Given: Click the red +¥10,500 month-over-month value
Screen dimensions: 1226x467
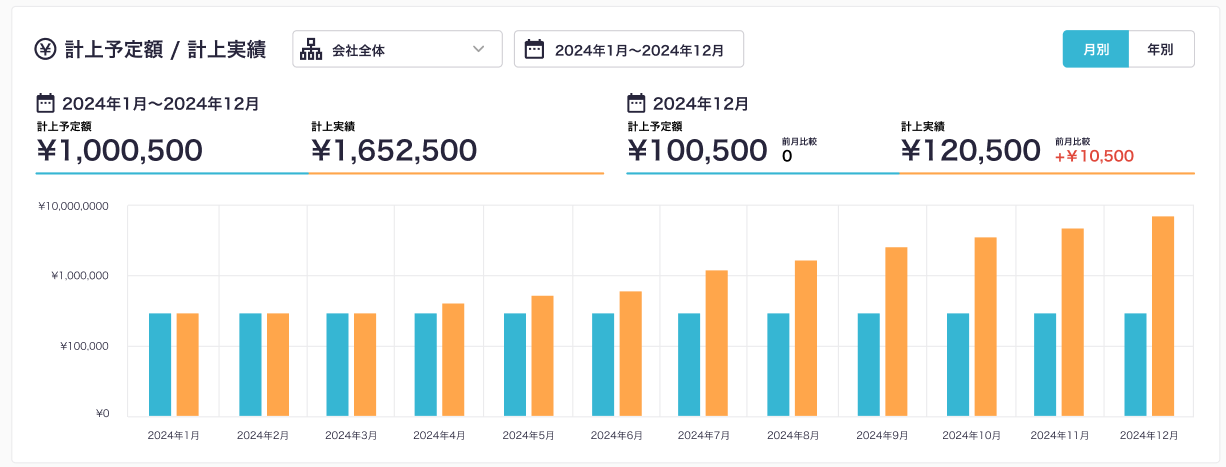Looking at the screenshot, I should pyautogui.click(x=1094, y=156).
